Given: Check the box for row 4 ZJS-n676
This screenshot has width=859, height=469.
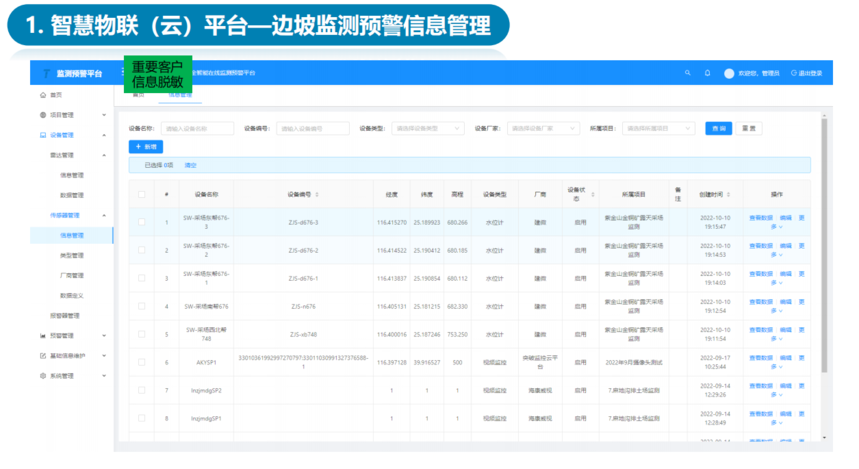Looking at the screenshot, I should pos(141,306).
